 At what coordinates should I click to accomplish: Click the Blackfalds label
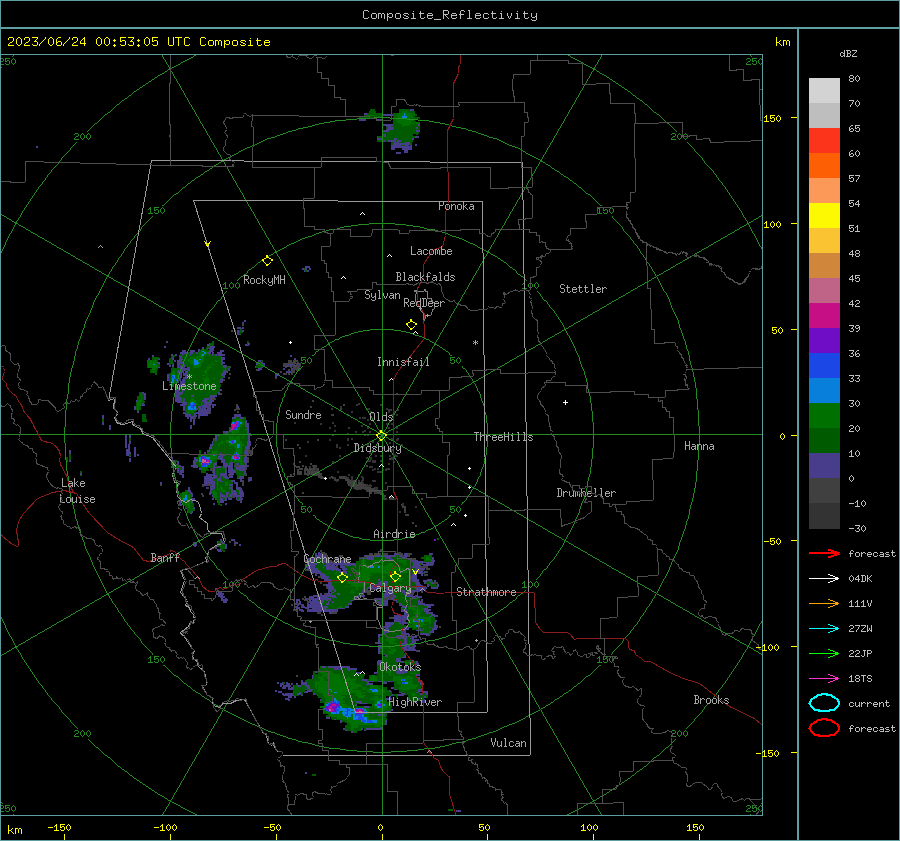[425, 277]
